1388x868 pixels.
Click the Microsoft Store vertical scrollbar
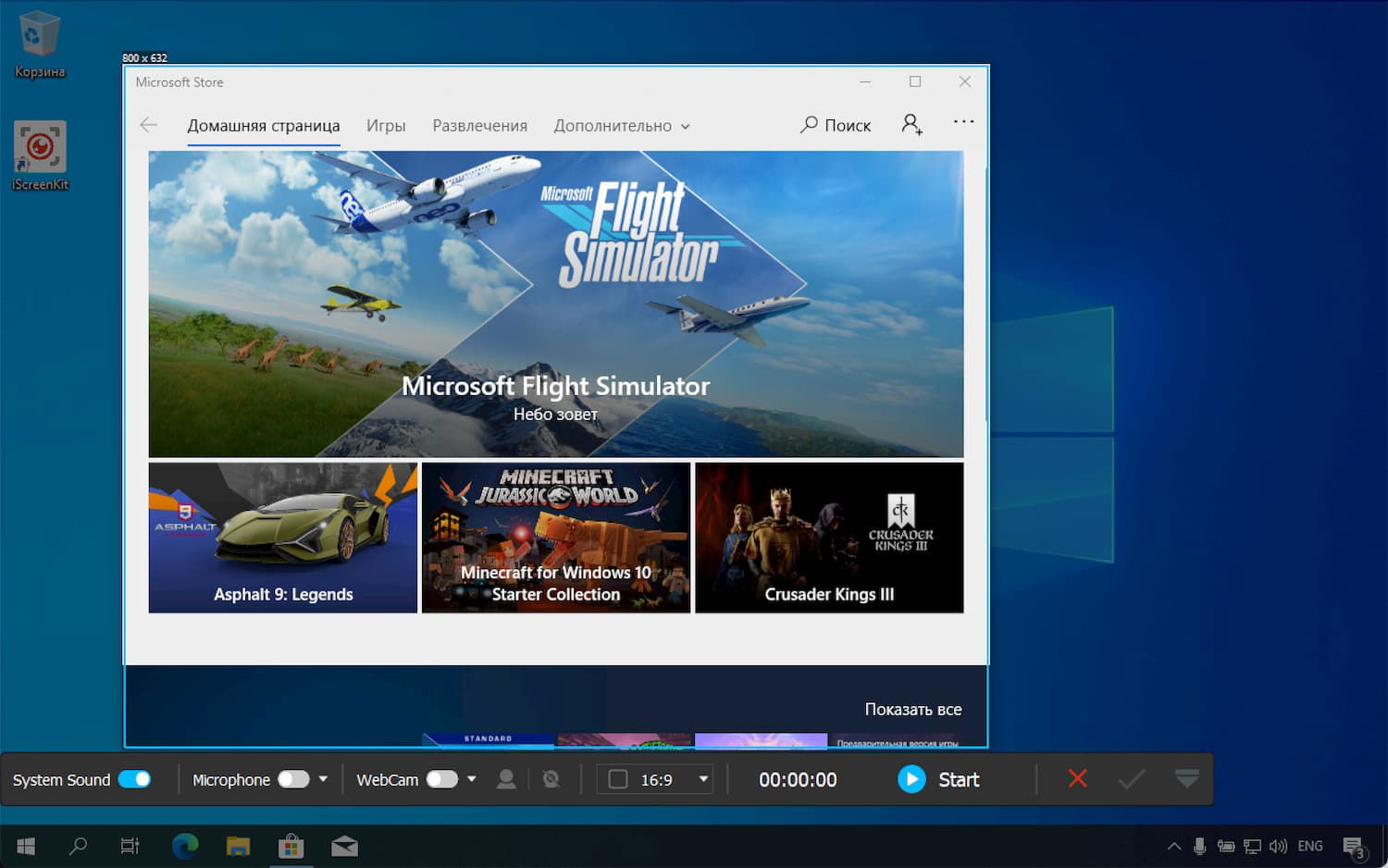tap(986, 296)
